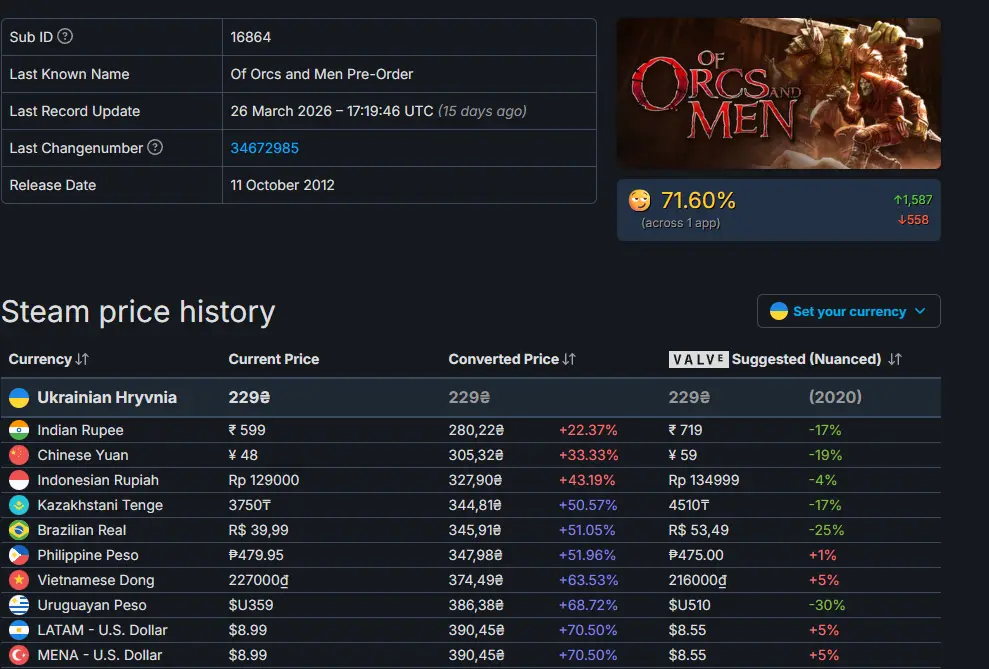989x669 pixels.
Task: Sort by Valve Suggested (Nuanced) column
Action: click(x=785, y=359)
